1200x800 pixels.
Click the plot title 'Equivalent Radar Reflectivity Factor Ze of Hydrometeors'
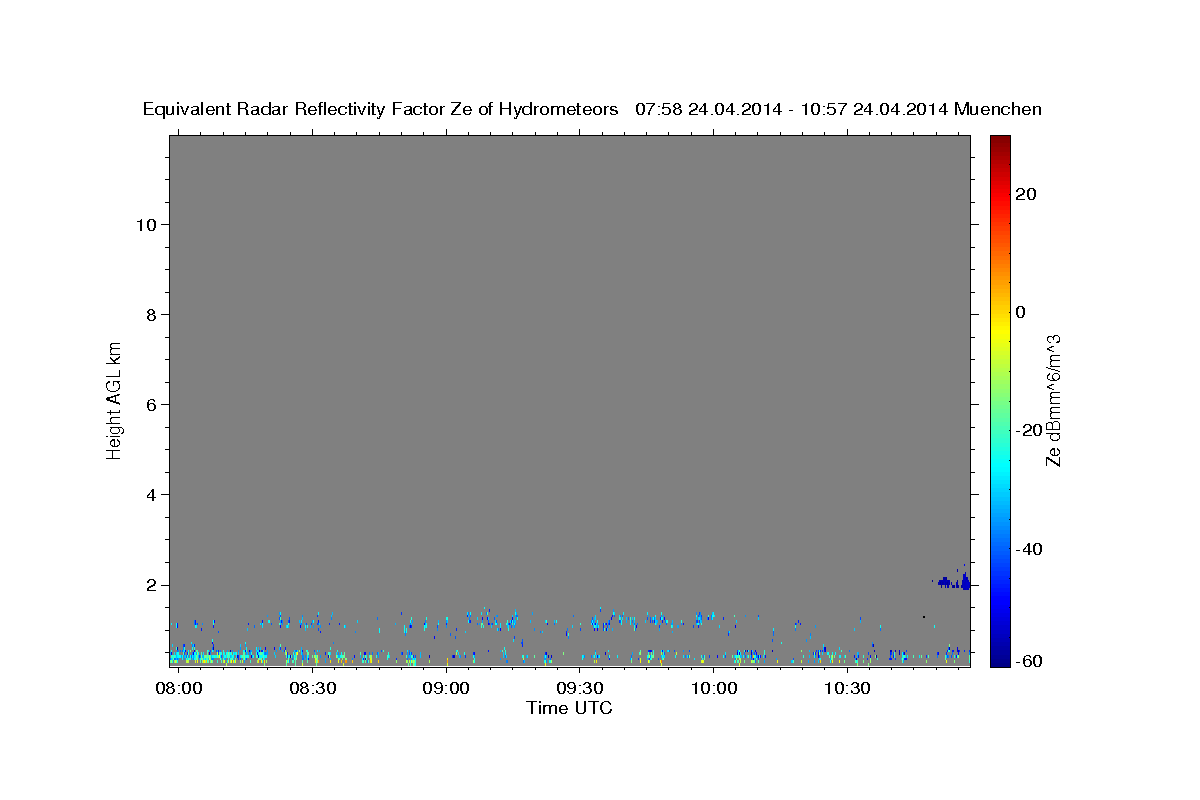pyautogui.click(x=381, y=109)
